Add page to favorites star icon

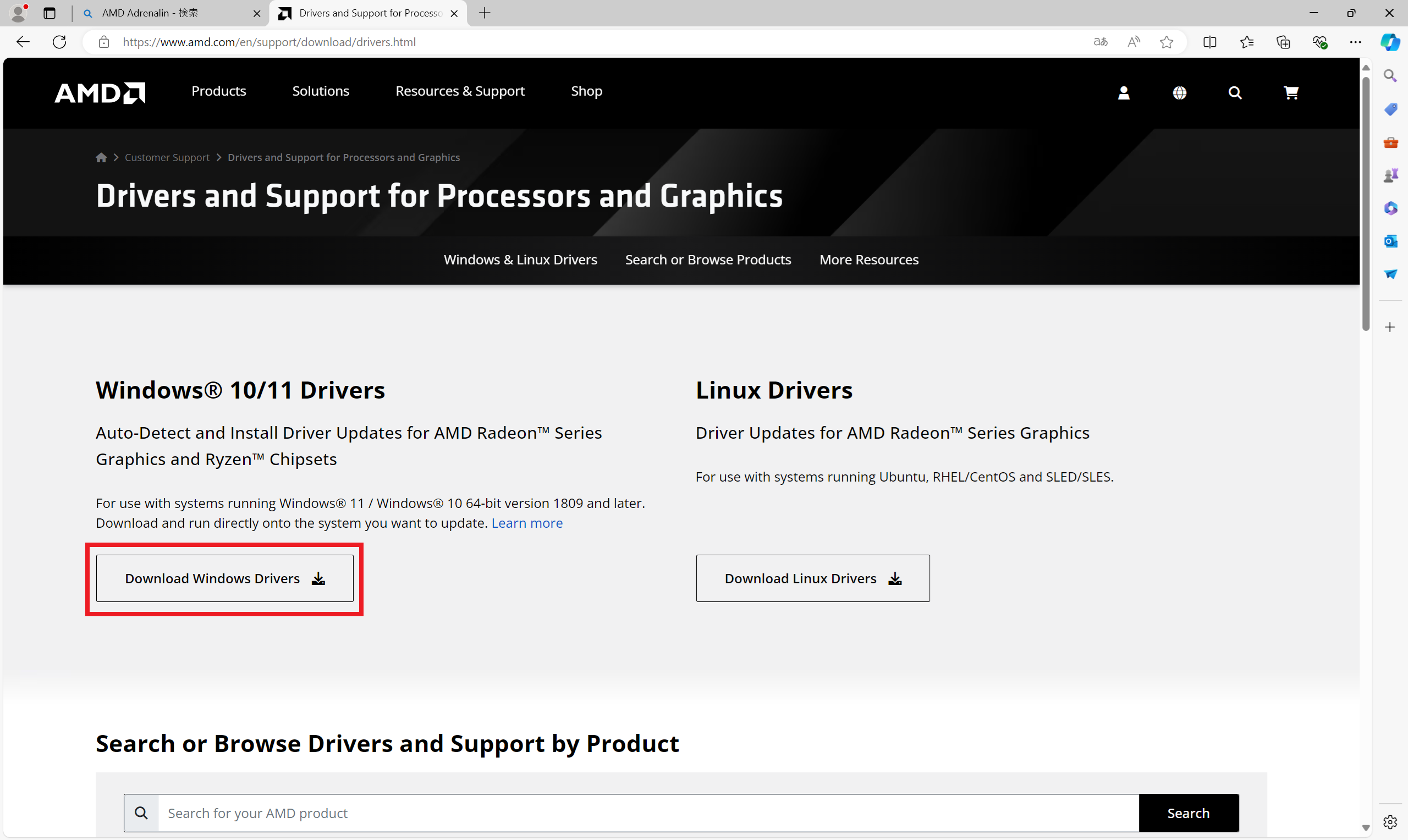[1166, 42]
